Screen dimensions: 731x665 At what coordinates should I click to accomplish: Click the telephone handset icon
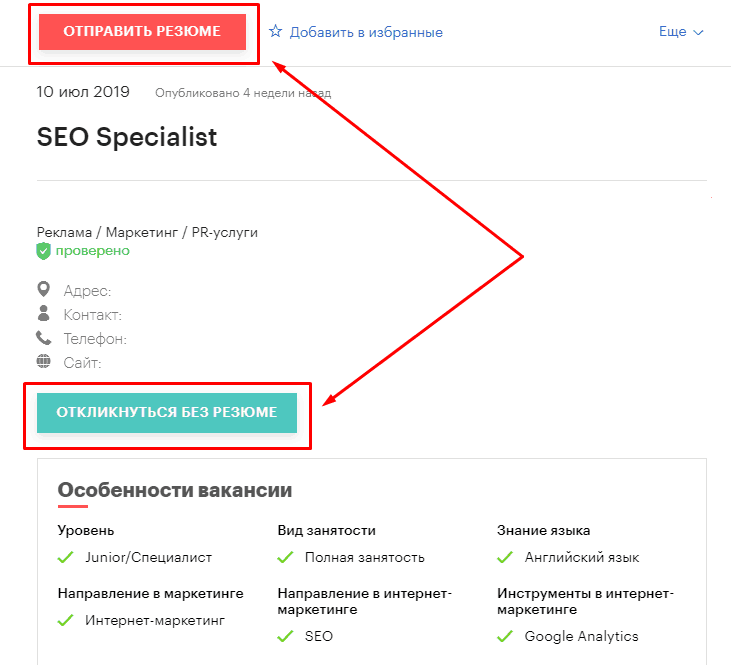click(x=44, y=338)
